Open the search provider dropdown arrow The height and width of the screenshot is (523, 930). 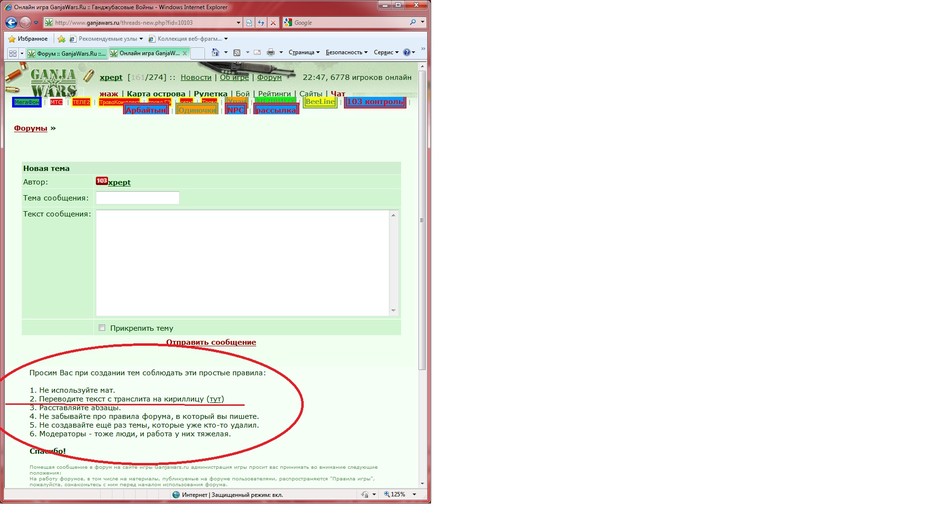[x=422, y=23]
